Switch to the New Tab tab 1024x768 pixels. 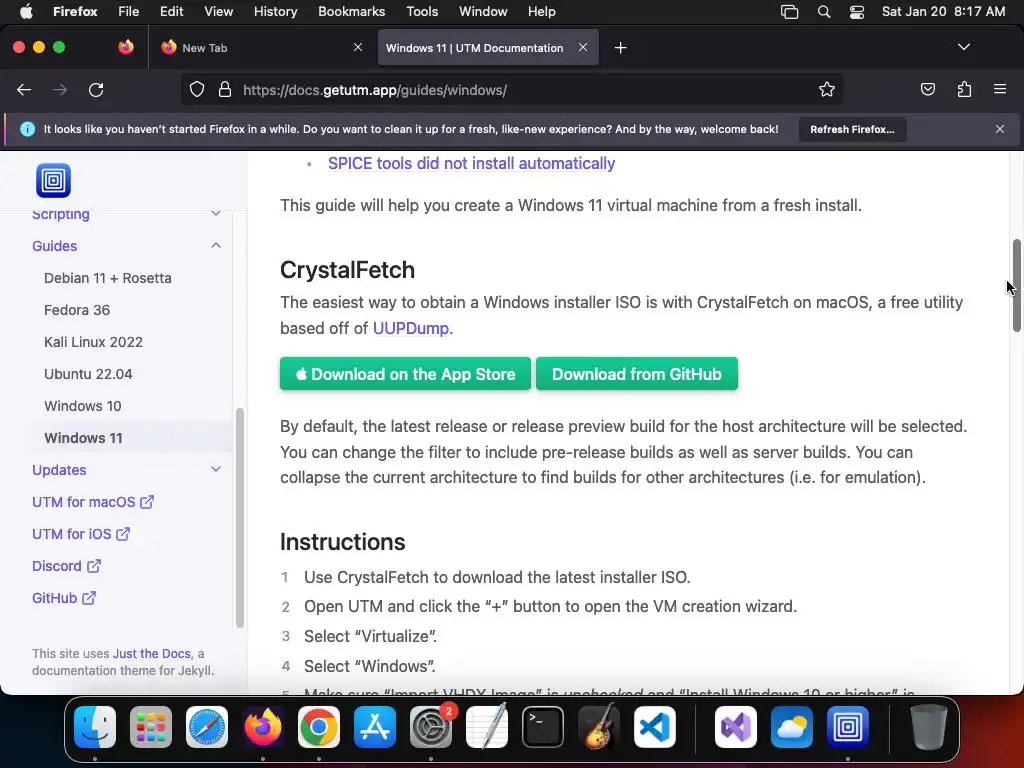click(261, 48)
